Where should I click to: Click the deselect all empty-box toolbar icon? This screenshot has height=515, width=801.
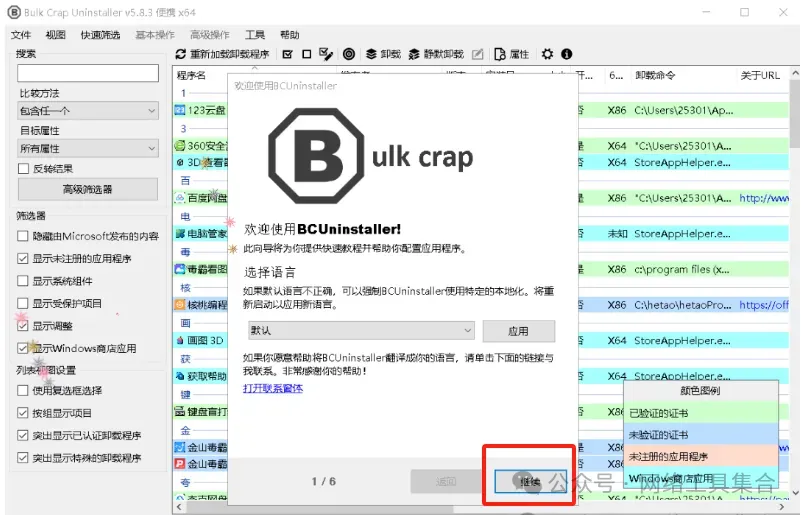307,54
